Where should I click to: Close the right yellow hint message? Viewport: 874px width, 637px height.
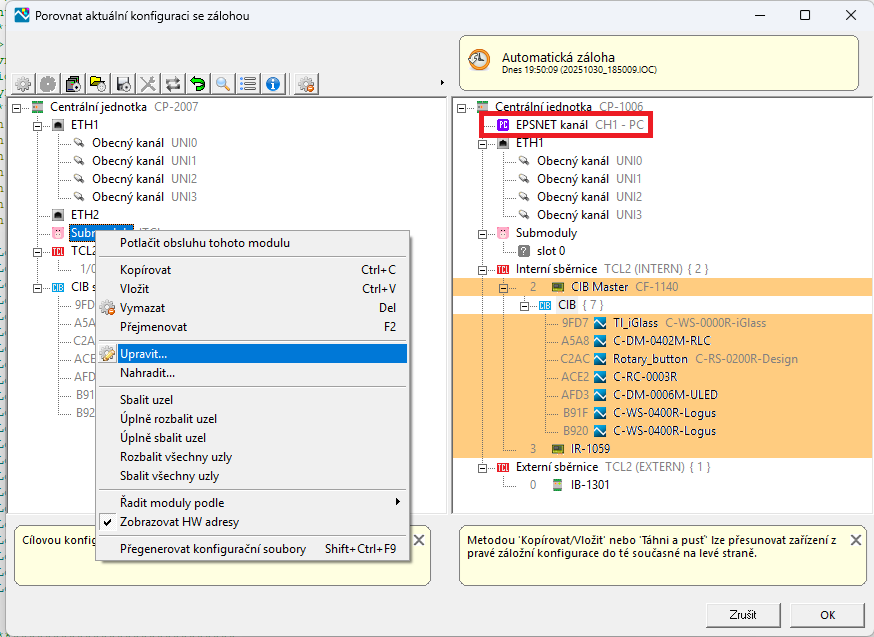[855, 540]
